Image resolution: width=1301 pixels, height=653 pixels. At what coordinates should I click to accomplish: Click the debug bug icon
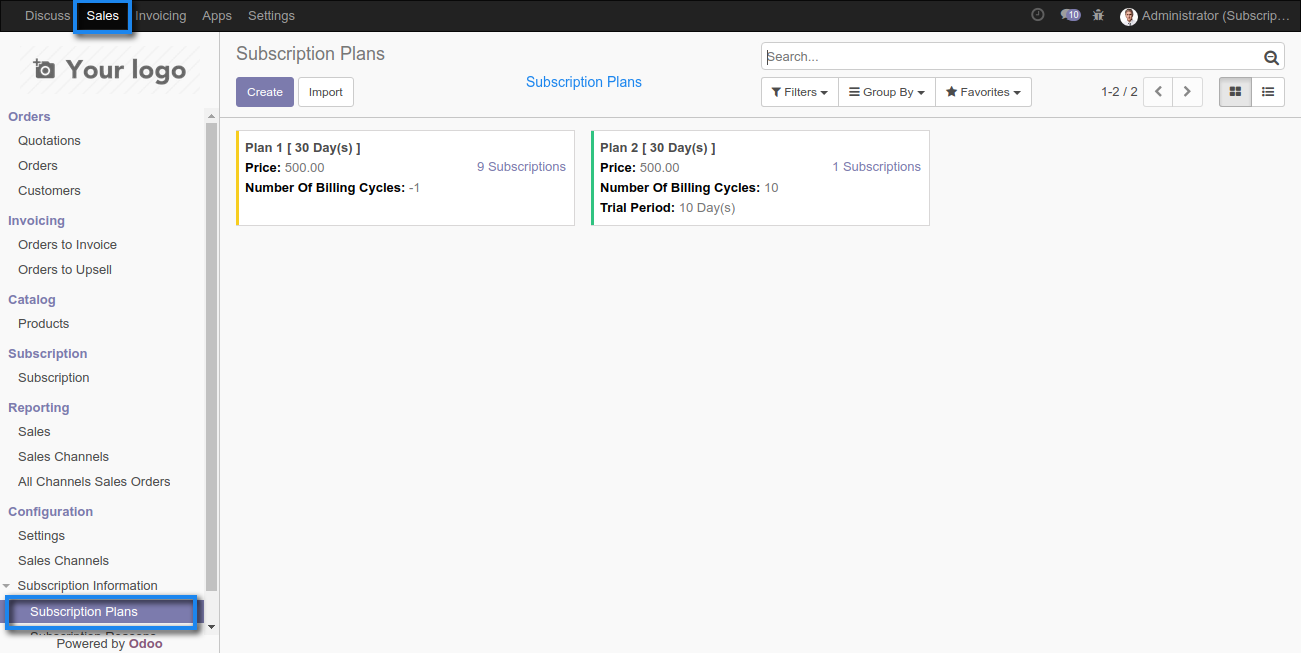1099,15
